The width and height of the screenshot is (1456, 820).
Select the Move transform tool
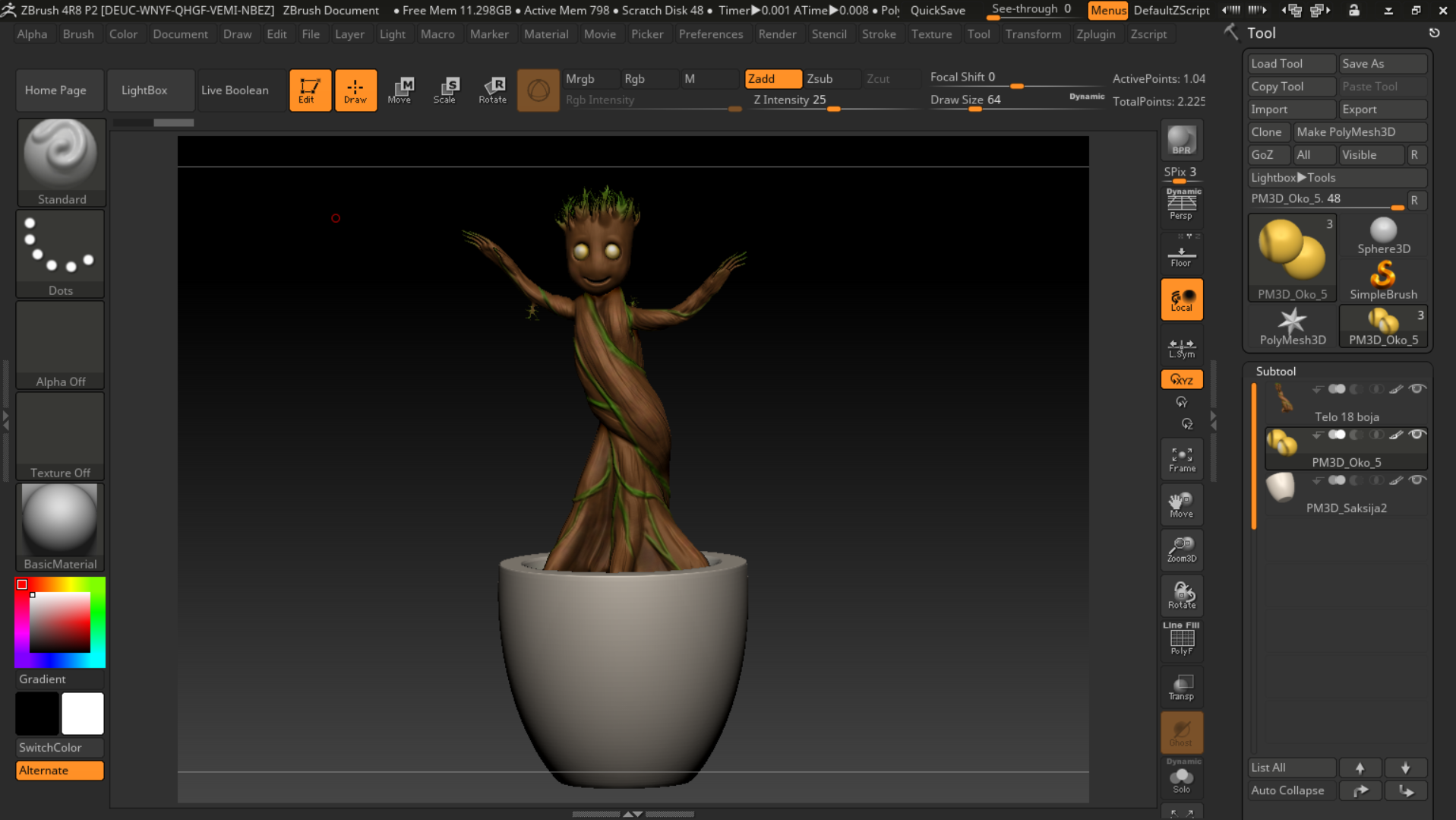tap(400, 90)
